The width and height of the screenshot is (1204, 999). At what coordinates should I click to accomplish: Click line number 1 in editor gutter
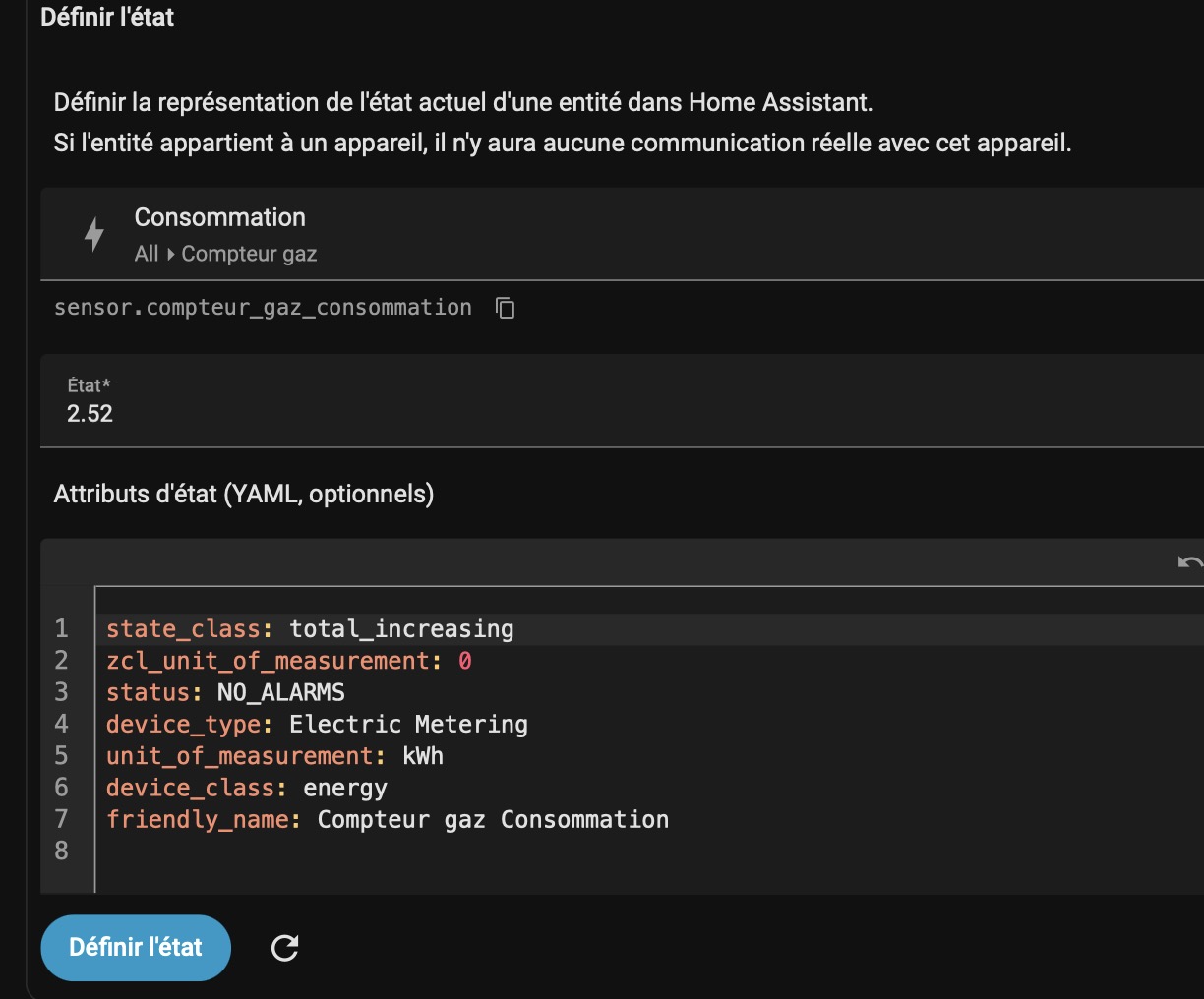coord(61,629)
